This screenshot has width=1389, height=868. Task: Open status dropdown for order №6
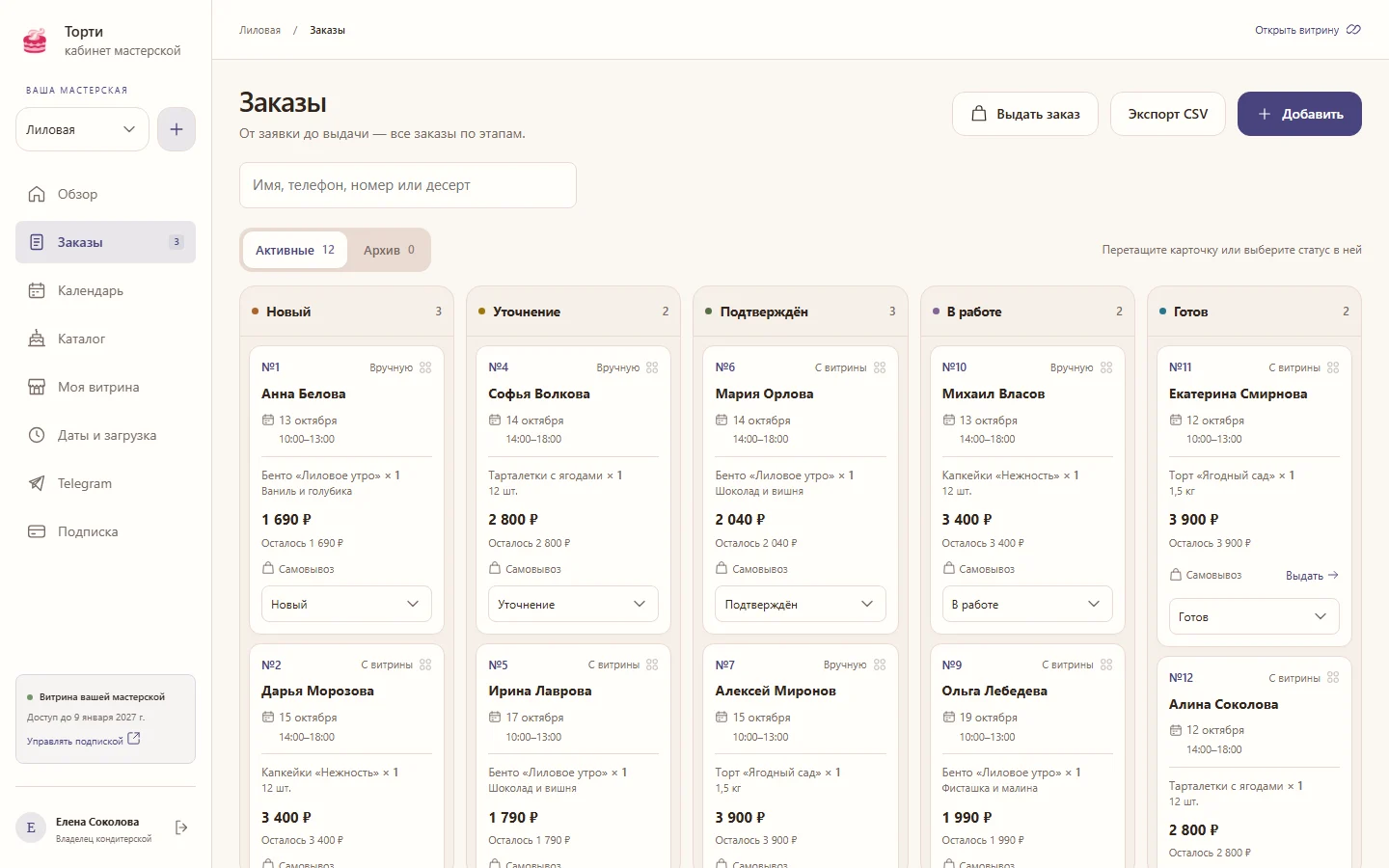click(x=801, y=604)
